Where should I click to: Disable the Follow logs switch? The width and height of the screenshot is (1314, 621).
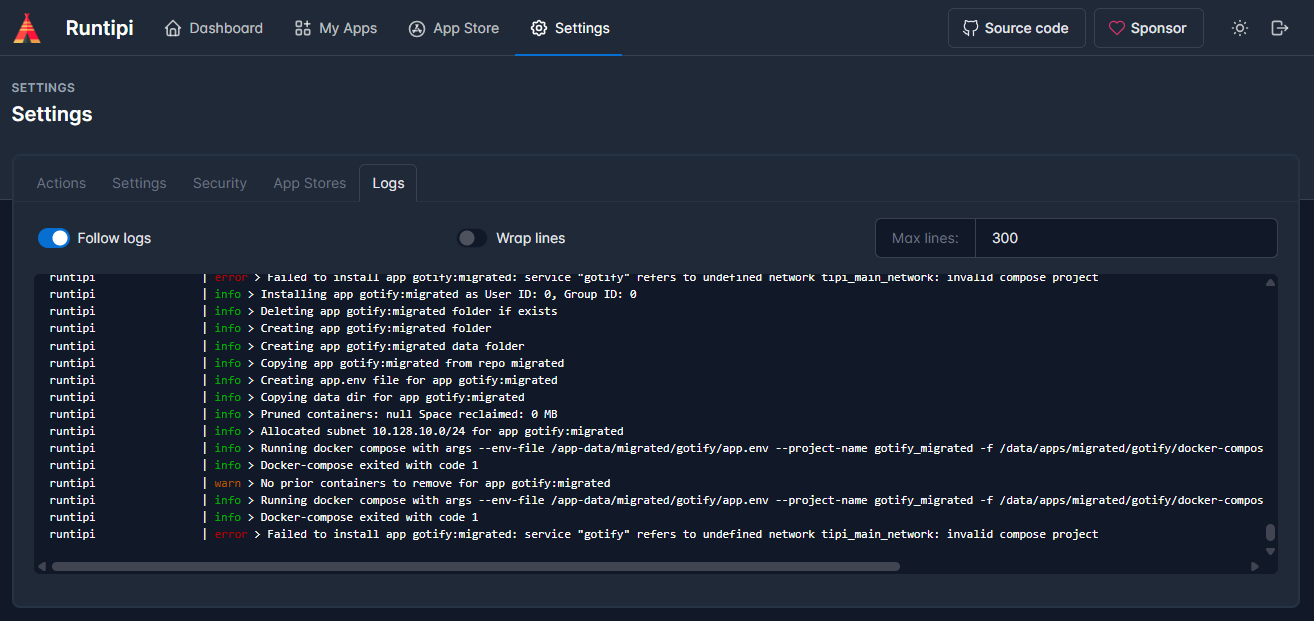tap(53, 238)
